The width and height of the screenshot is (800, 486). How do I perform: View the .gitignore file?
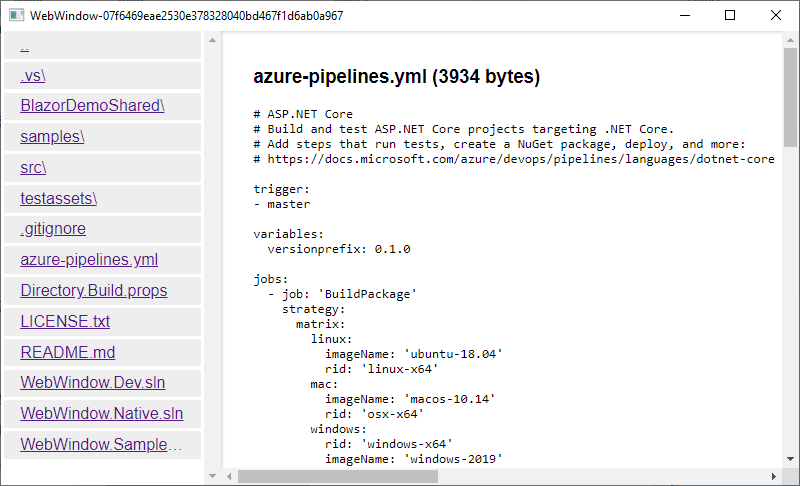coord(53,229)
